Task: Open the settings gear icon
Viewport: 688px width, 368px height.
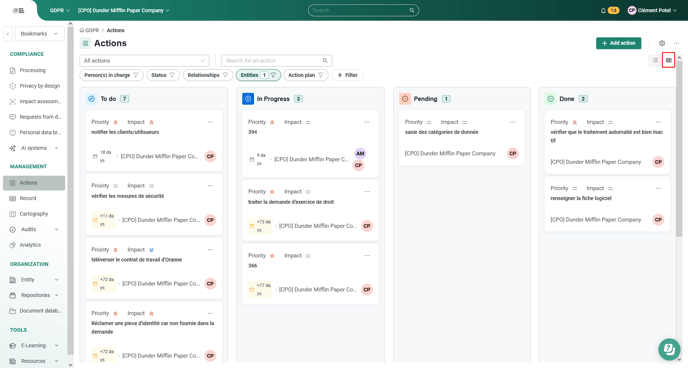Action: (662, 43)
